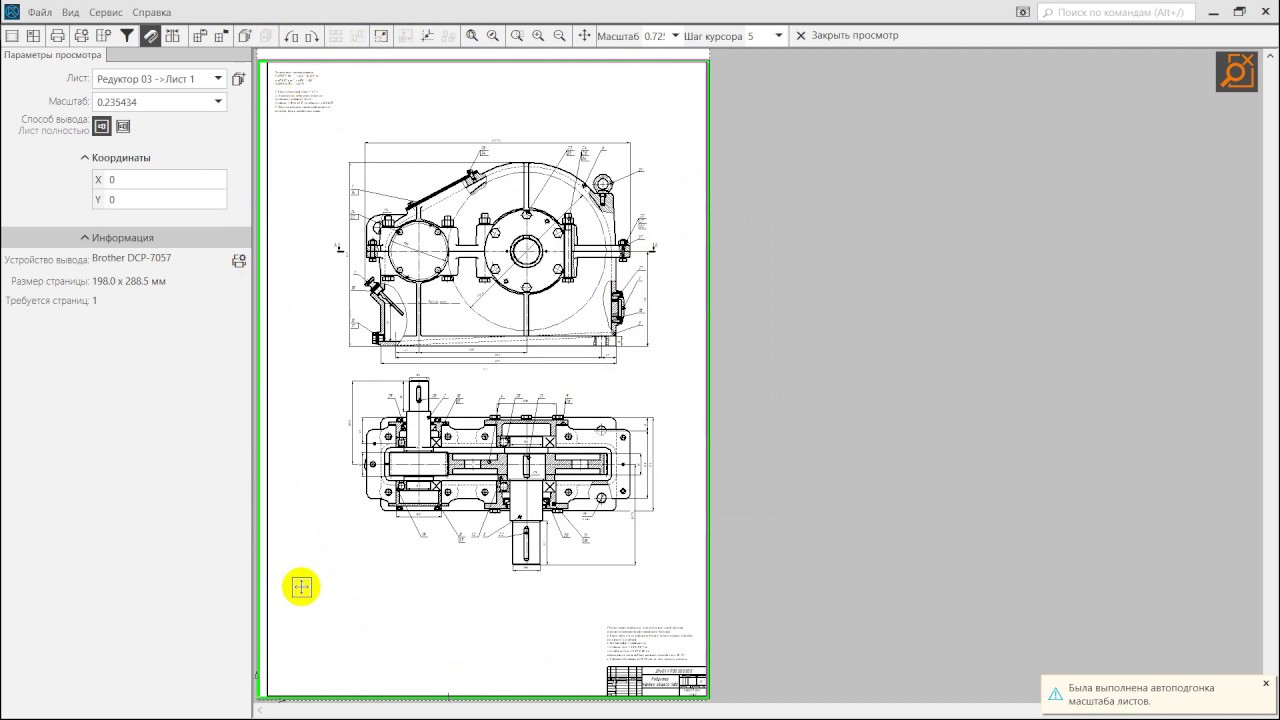Image resolution: width=1280 pixels, height=720 pixels.
Task: Select the pan (four-arrow) tool in toolbar
Action: click(584, 36)
